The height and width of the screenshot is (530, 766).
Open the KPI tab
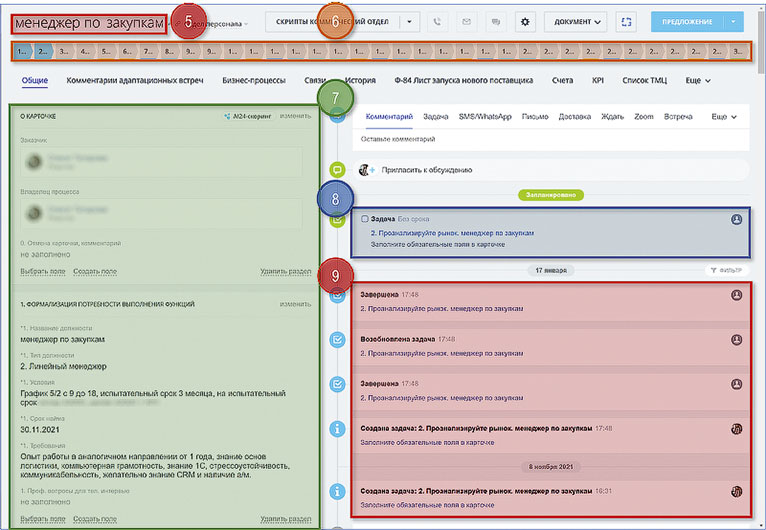[x=597, y=80]
